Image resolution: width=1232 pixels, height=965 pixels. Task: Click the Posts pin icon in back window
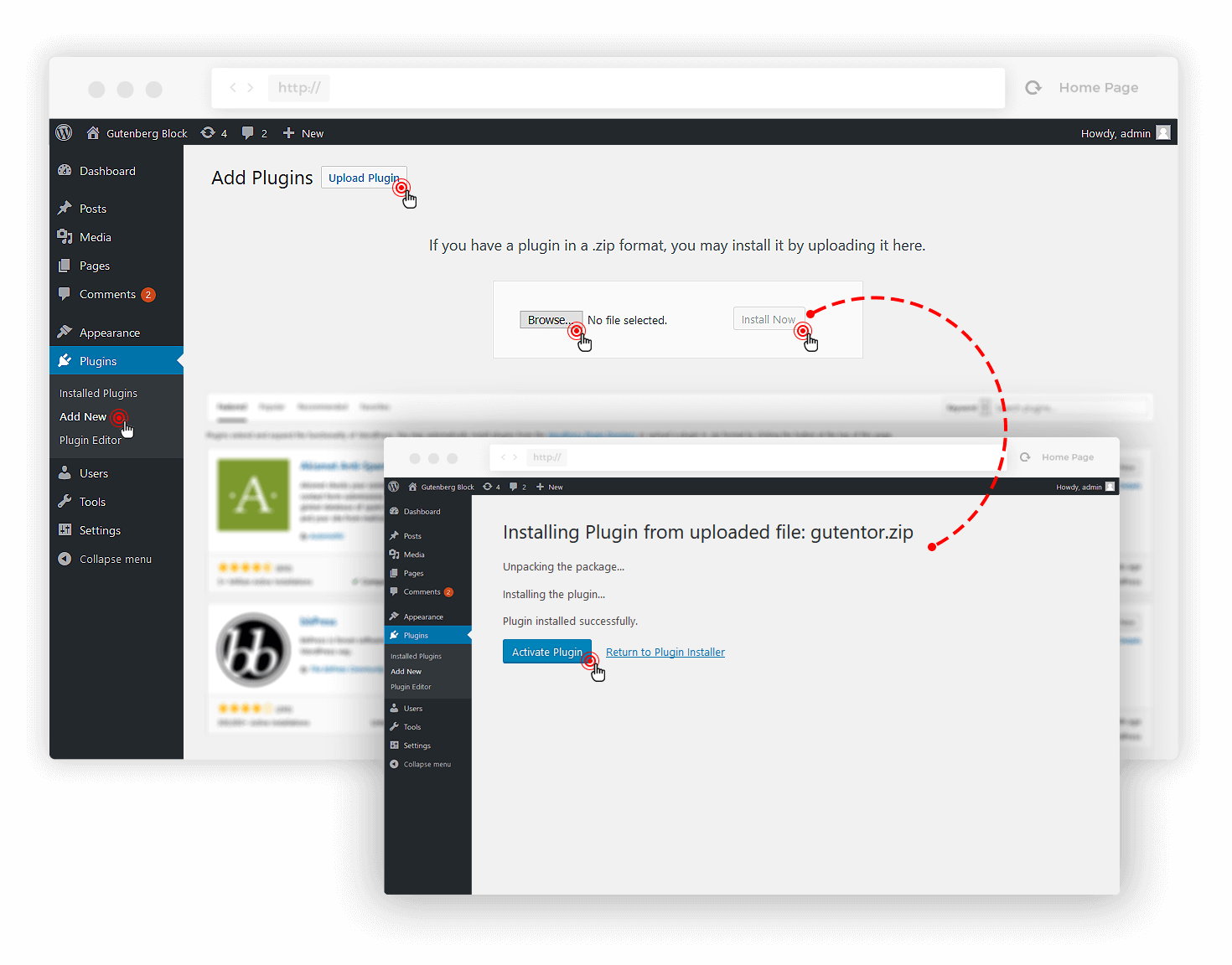pos(65,208)
